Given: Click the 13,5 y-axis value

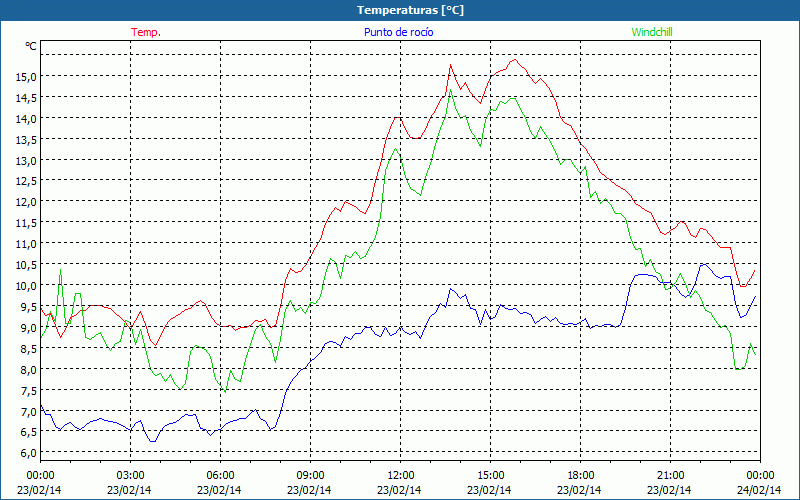Looking at the screenshot, I should [26, 139].
